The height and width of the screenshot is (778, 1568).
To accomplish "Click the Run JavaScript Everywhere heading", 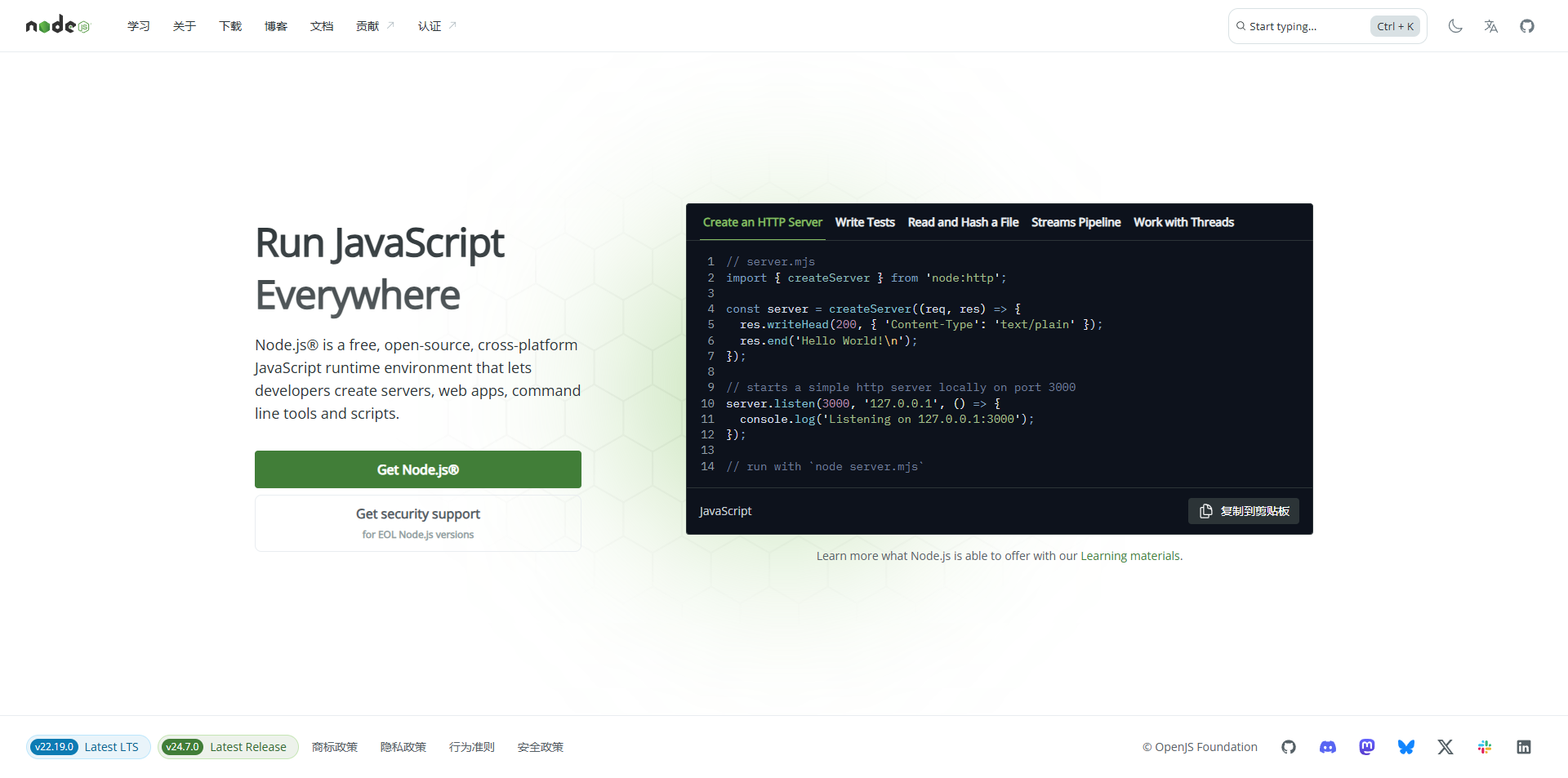I will (380, 269).
